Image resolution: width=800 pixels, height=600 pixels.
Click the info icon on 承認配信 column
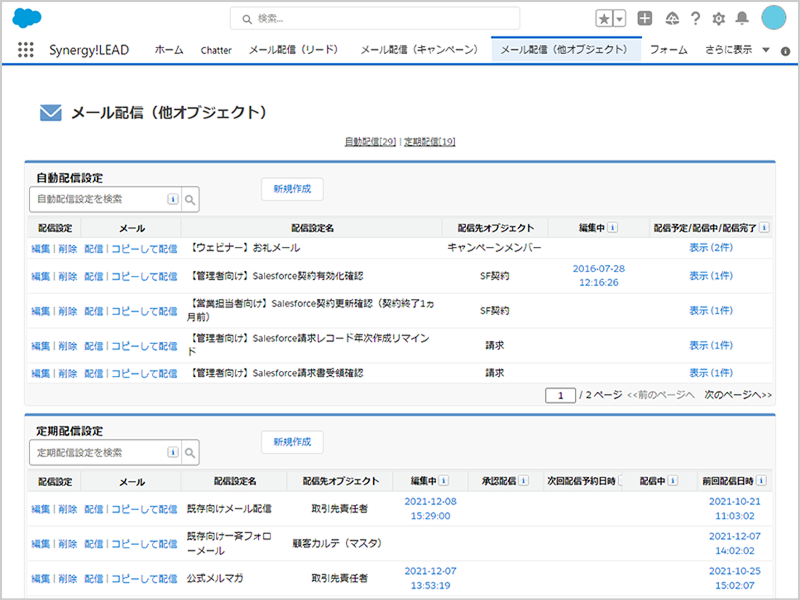(x=524, y=480)
